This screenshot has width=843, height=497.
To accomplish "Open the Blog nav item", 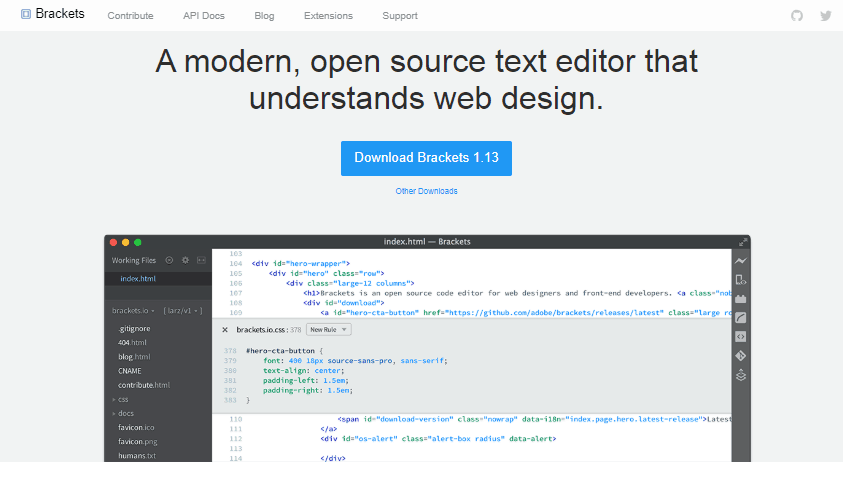I will coord(264,16).
